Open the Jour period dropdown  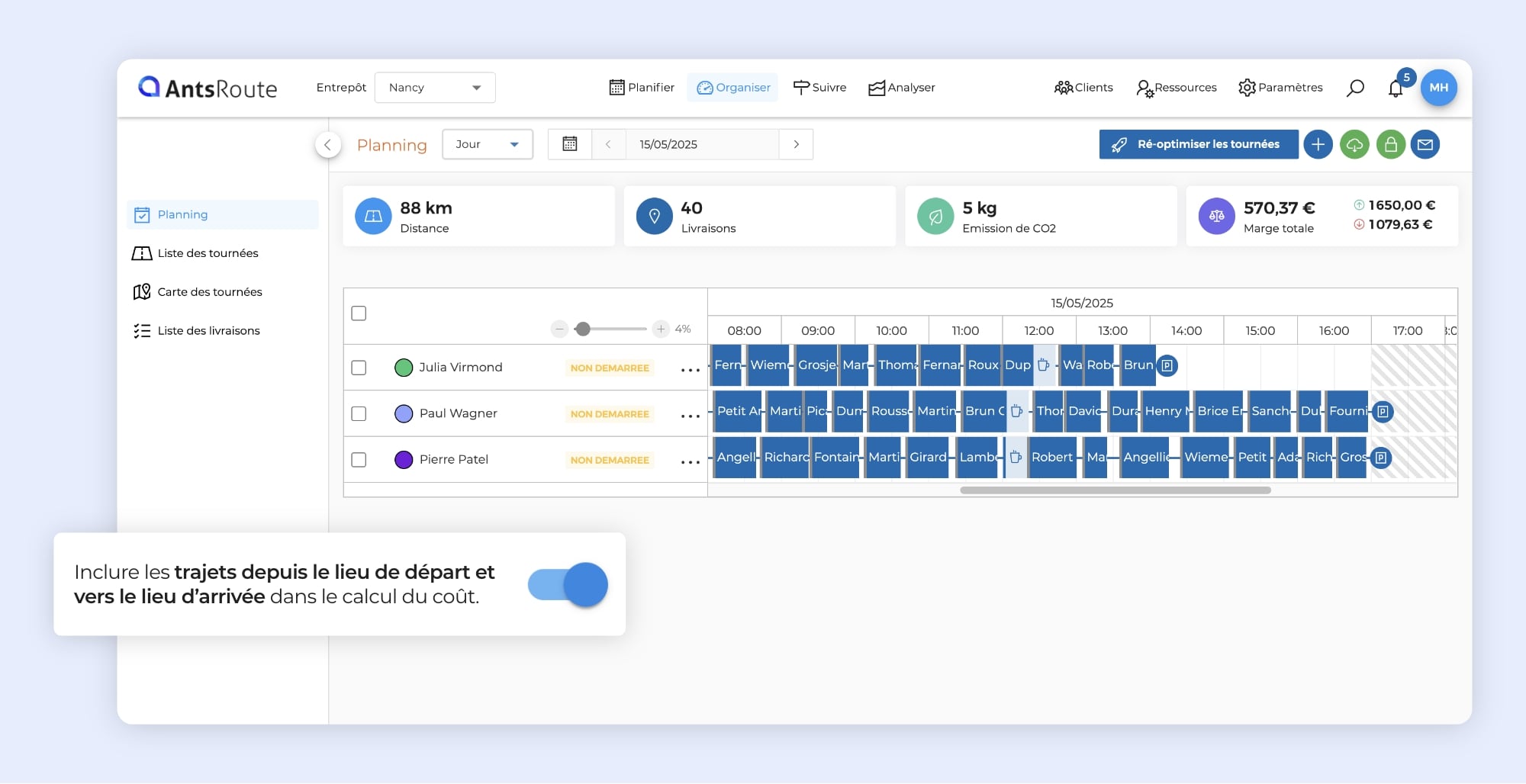point(488,144)
